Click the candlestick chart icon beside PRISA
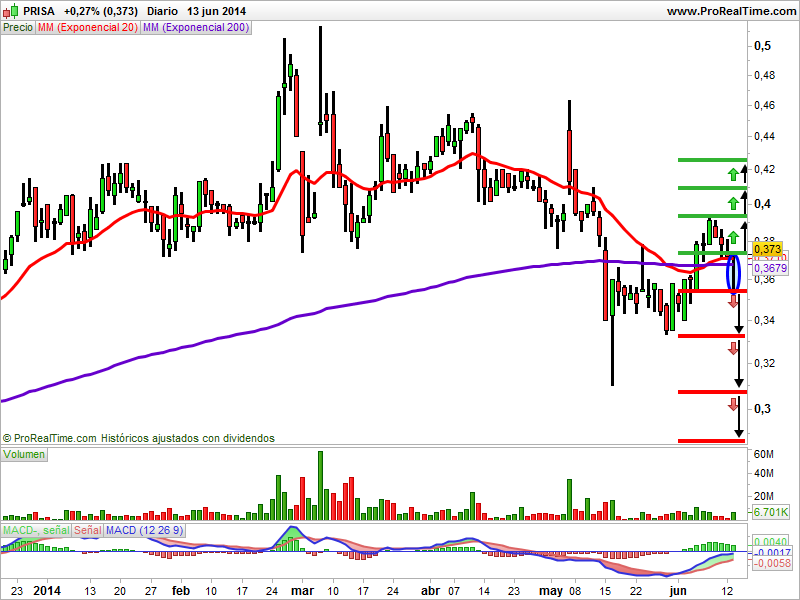800x600 pixels. pos(10,10)
